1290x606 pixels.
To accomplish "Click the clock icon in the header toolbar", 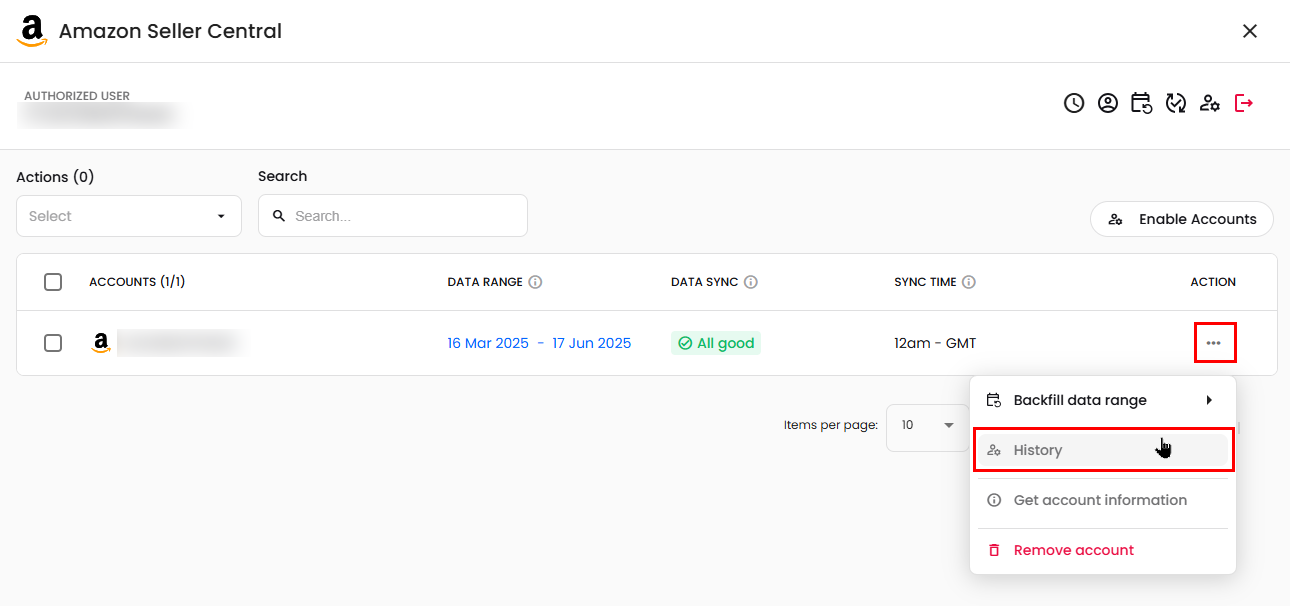I will [1074, 103].
